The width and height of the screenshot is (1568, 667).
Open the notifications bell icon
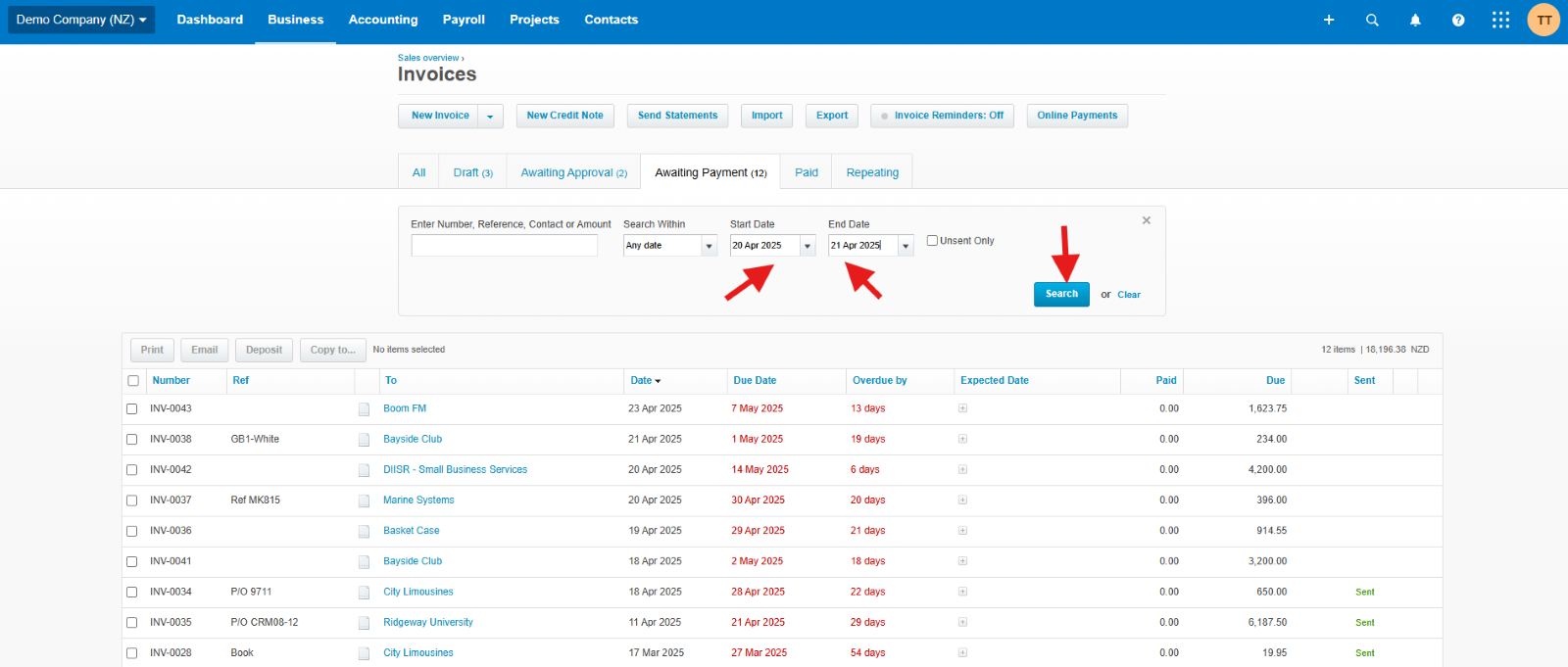pyautogui.click(x=1415, y=20)
